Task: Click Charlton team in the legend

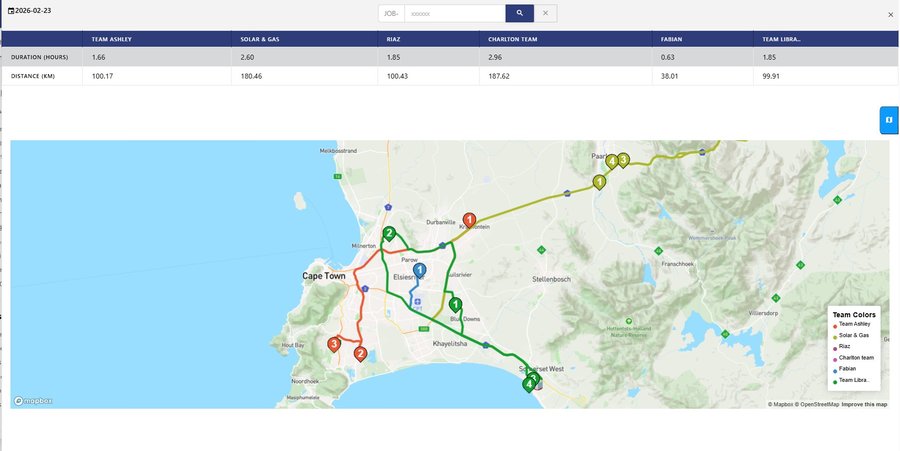Action: coord(856,357)
